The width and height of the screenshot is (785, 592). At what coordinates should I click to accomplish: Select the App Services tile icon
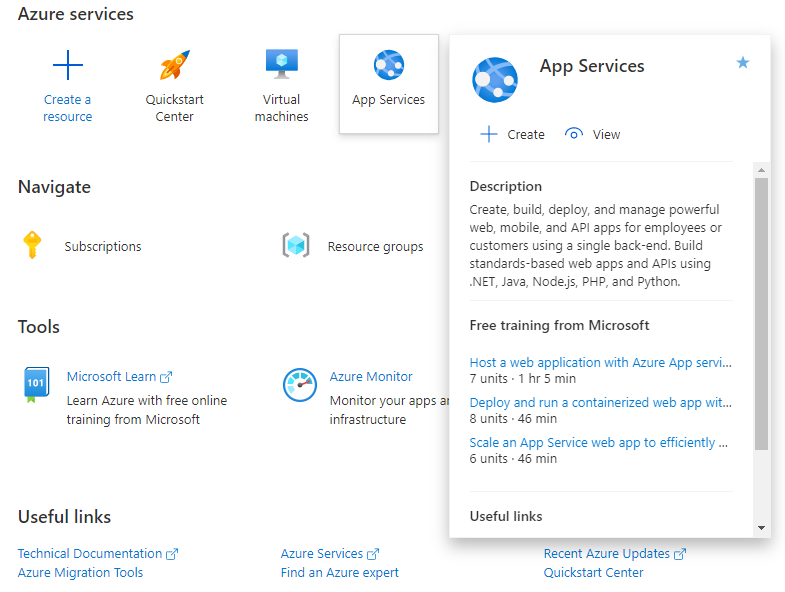[388, 65]
